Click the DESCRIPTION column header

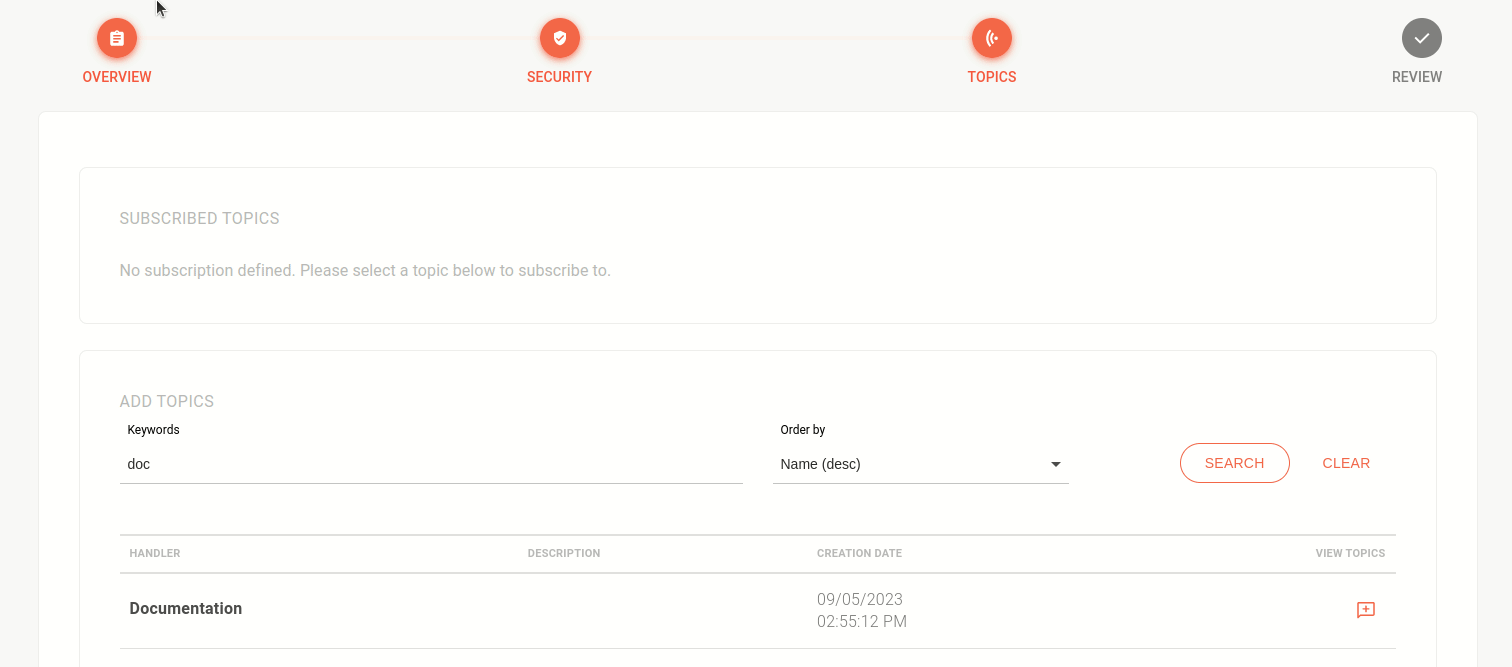coord(563,553)
